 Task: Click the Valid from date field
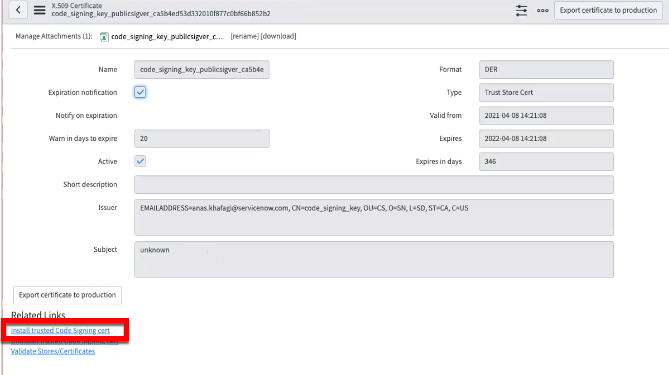click(x=546, y=116)
